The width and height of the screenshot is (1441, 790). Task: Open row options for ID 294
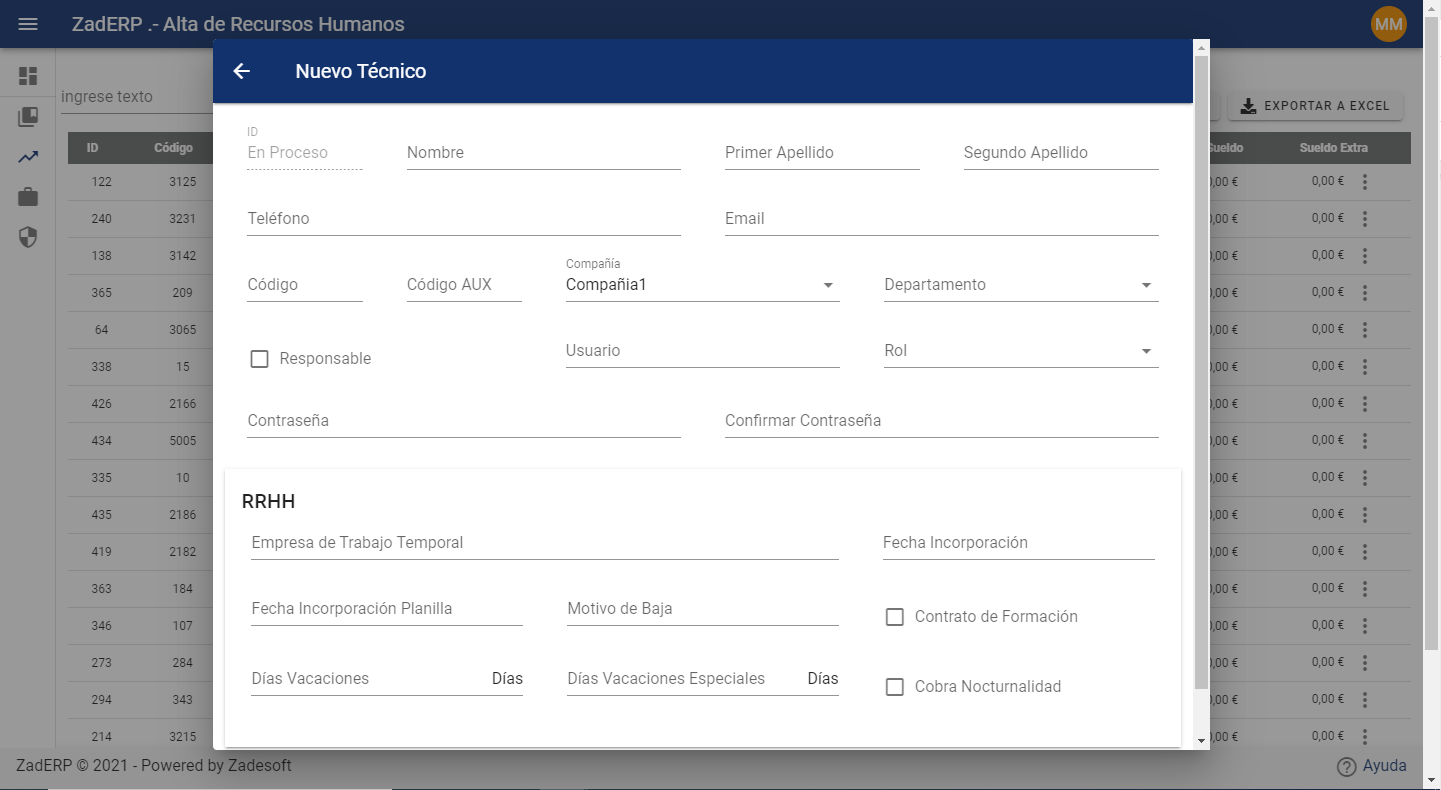(x=1365, y=700)
